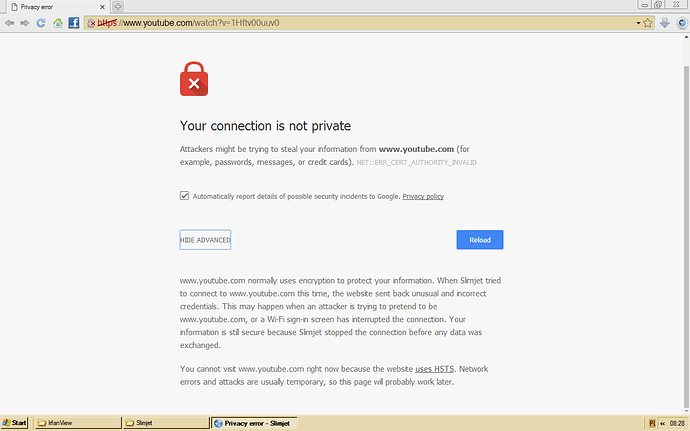This screenshot has height=431, width=690.
Task: Select Privacy error - Slimjet taskbar item
Action: (x=254, y=423)
